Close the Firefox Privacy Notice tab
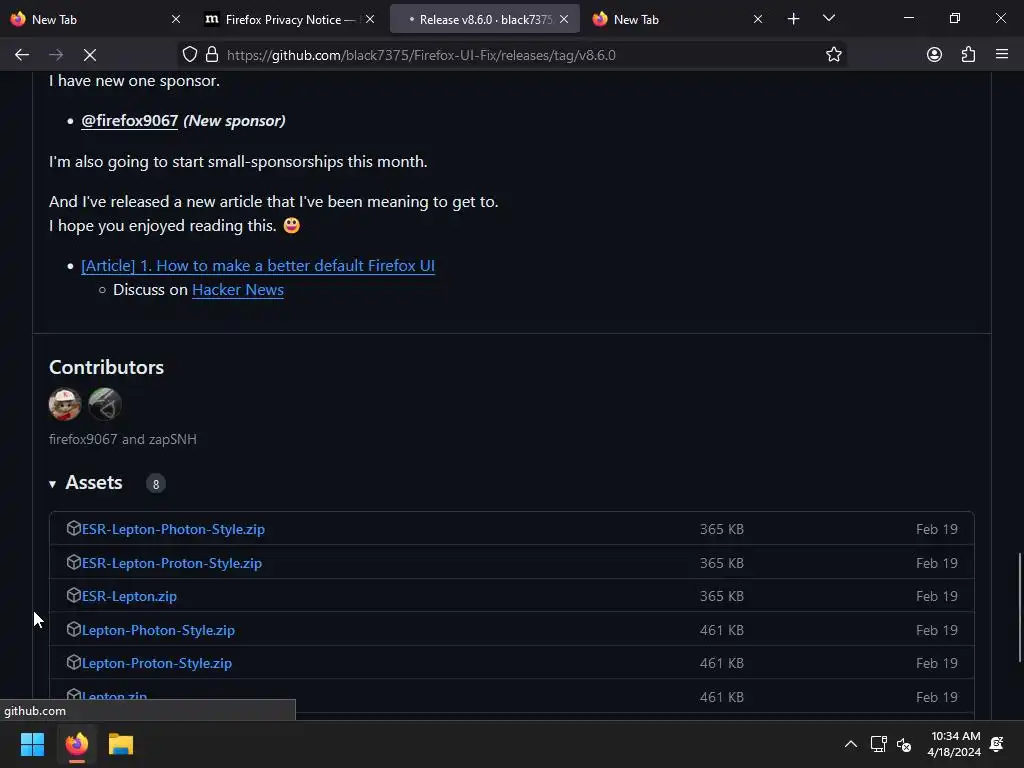 [x=370, y=19]
